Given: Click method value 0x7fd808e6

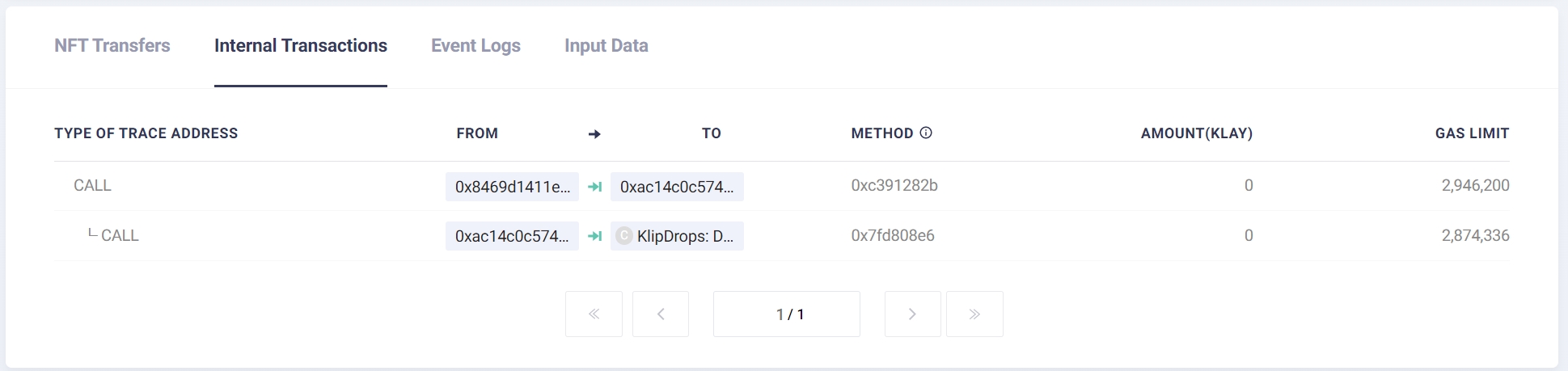Looking at the screenshot, I should [x=893, y=236].
